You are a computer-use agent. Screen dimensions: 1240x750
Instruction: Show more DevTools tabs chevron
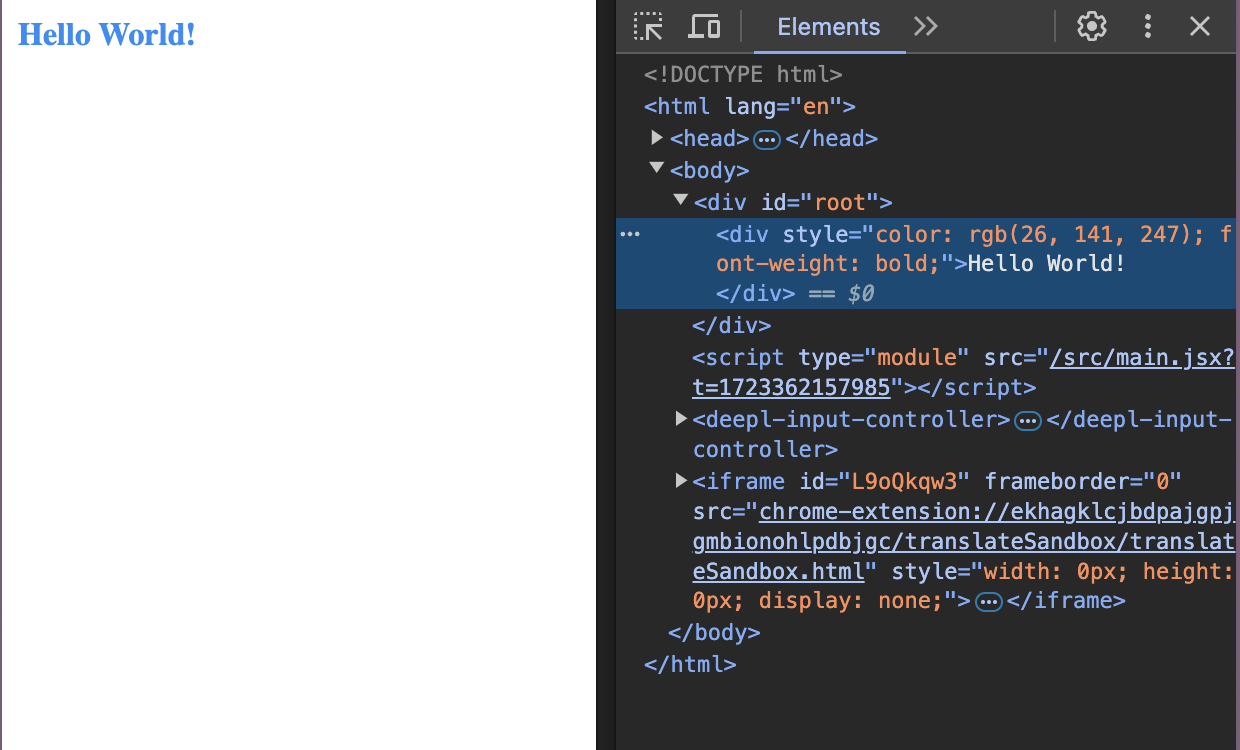[926, 26]
